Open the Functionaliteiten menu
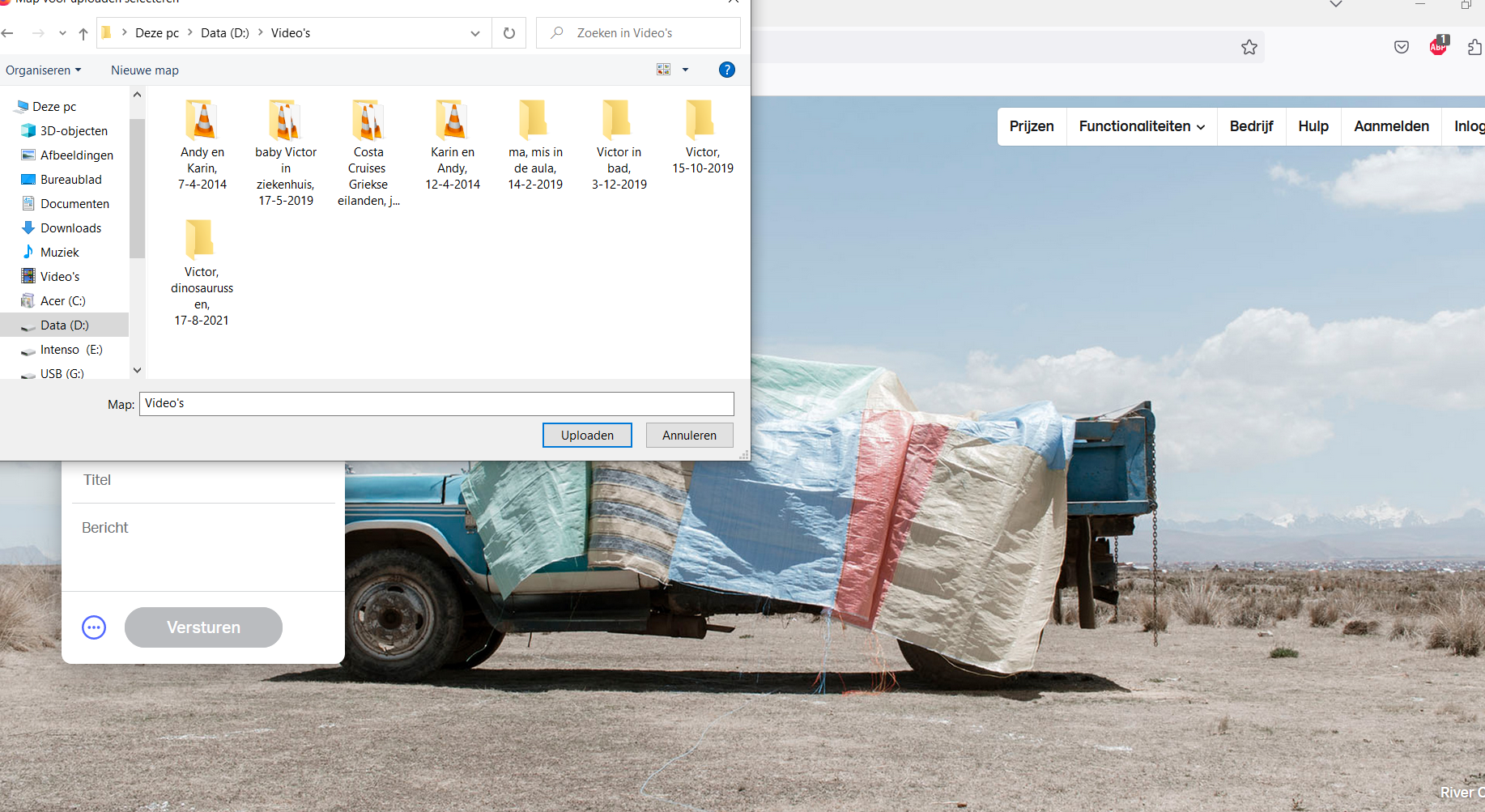Image resolution: width=1485 pixels, height=812 pixels. [x=1141, y=126]
